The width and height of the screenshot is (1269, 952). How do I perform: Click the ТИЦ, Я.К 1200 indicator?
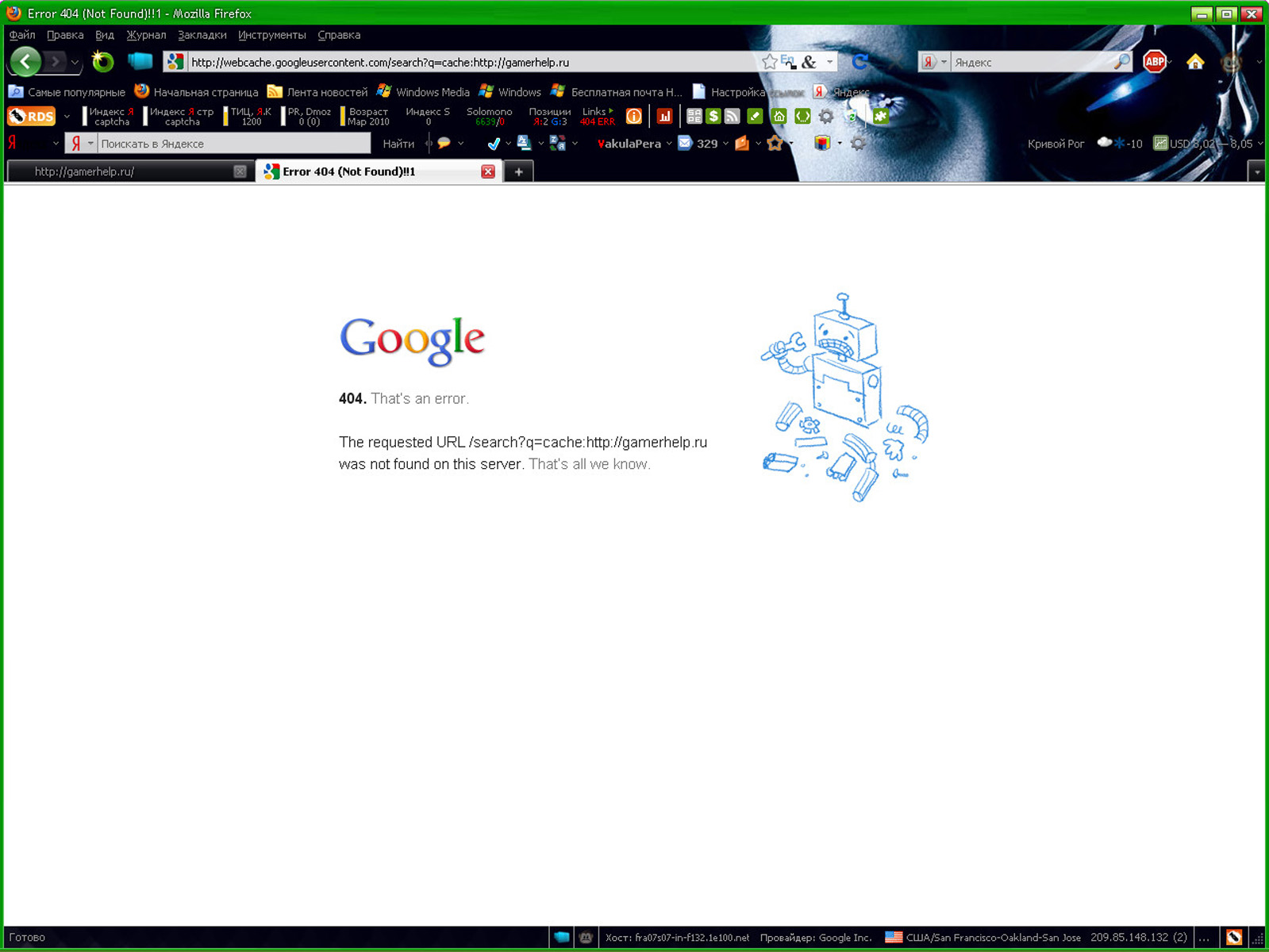pyautogui.click(x=248, y=117)
